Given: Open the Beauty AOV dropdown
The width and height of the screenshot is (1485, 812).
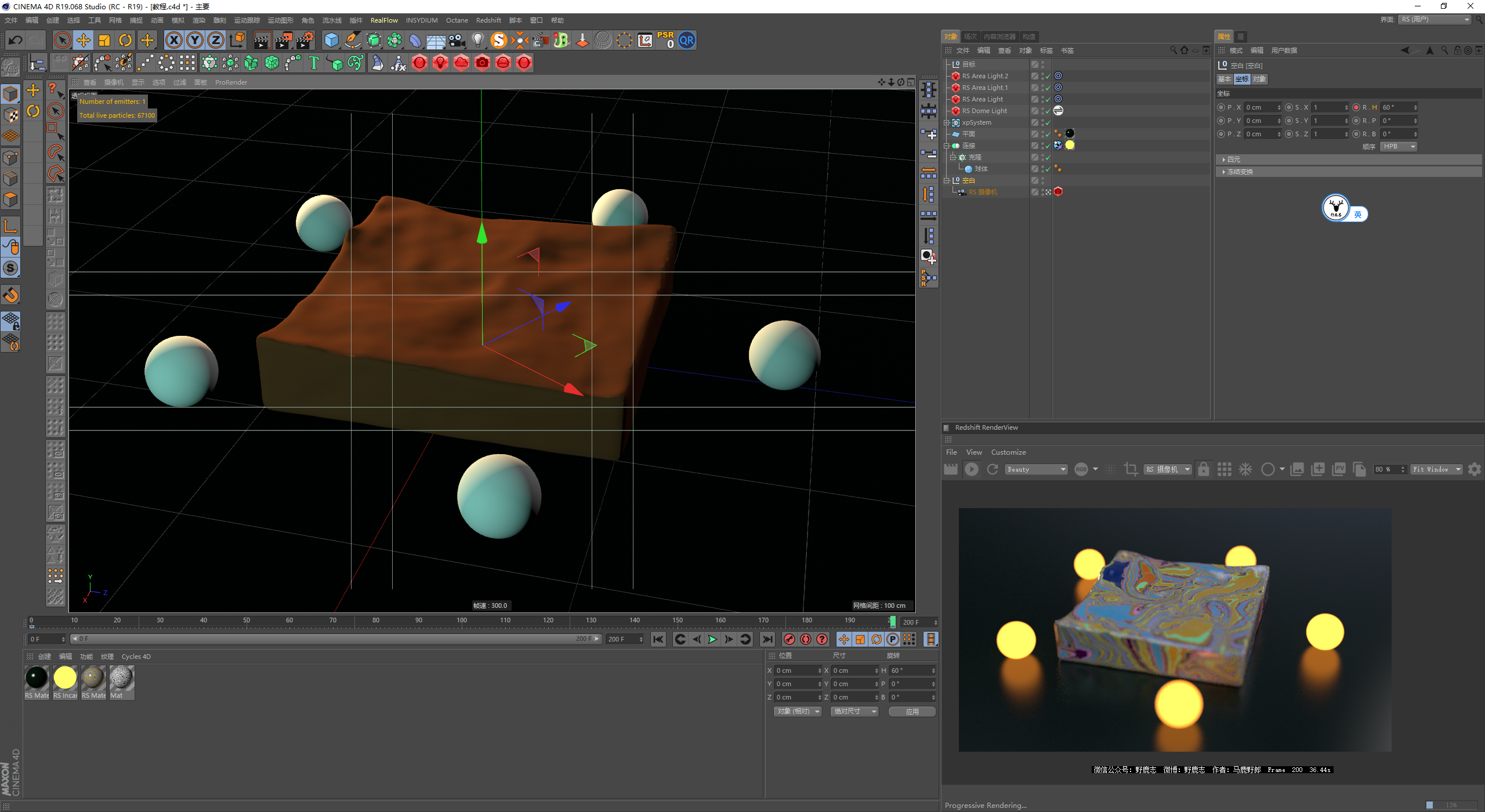Looking at the screenshot, I should 1036,469.
